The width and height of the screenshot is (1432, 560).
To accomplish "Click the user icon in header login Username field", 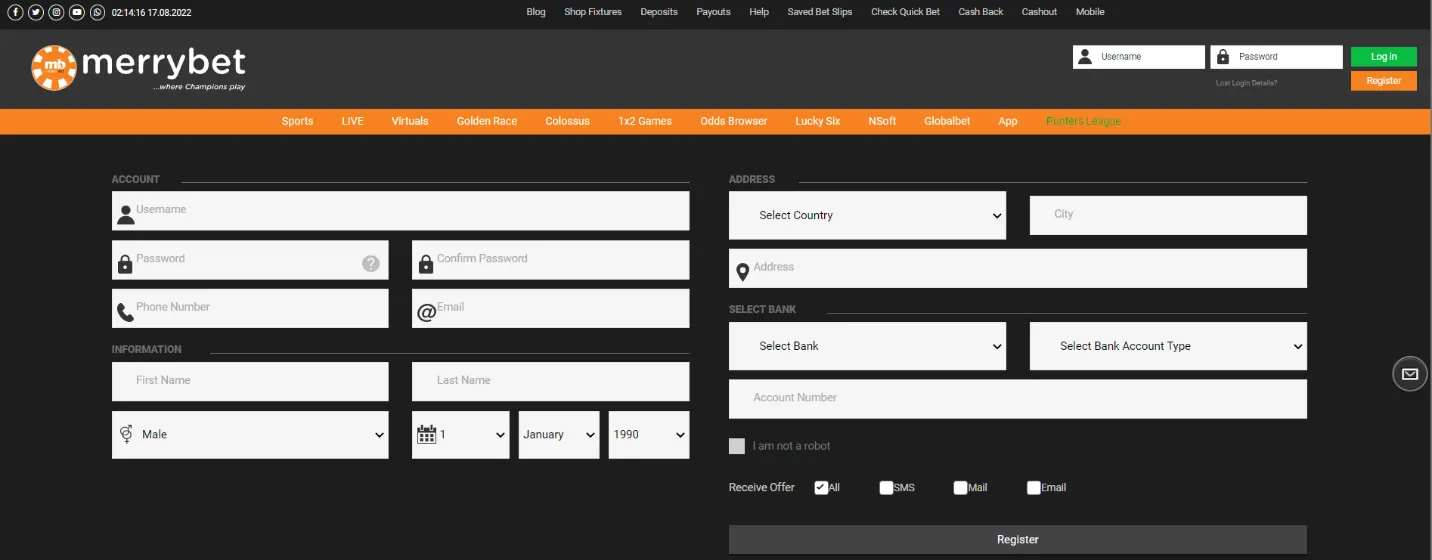I will (1085, 57).
